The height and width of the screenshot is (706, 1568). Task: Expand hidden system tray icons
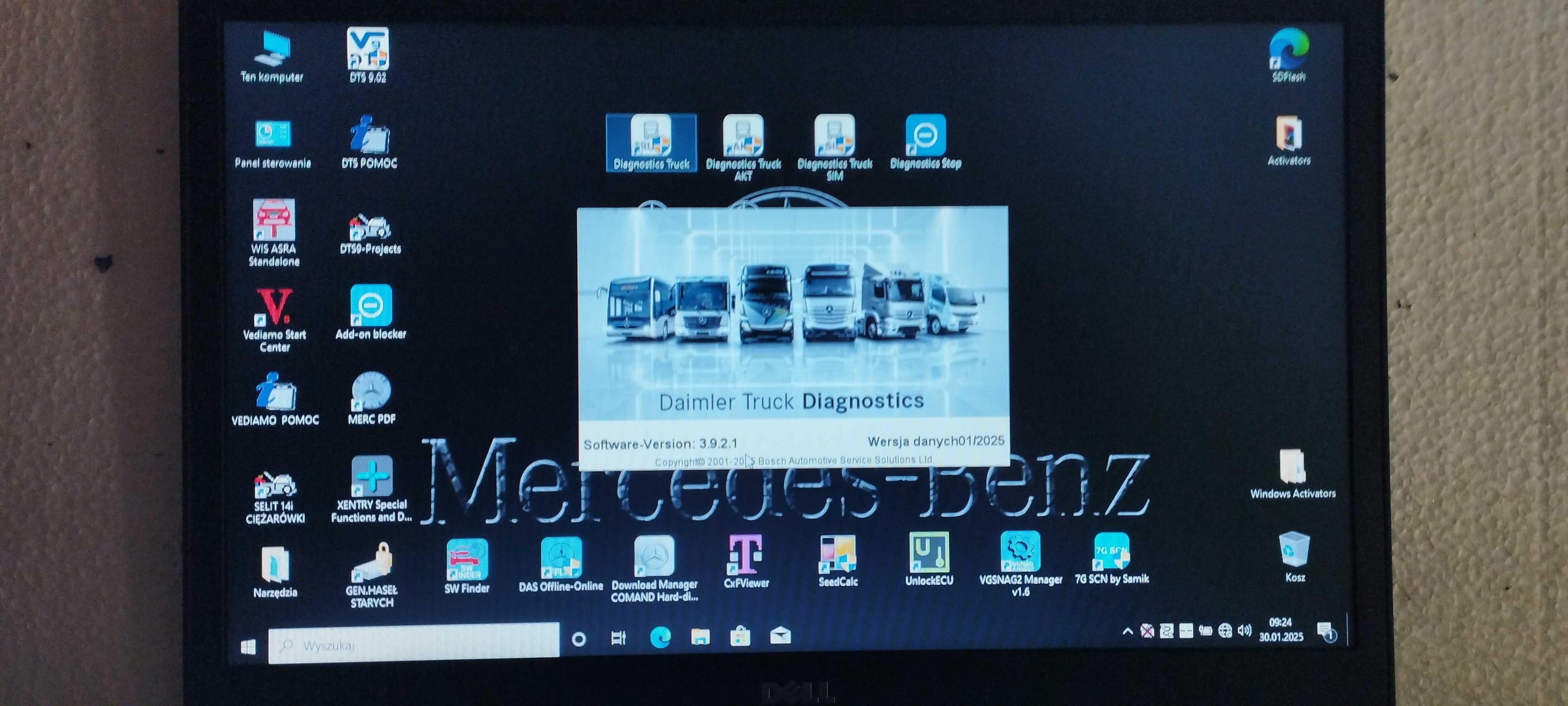[x=1127, y=631]
